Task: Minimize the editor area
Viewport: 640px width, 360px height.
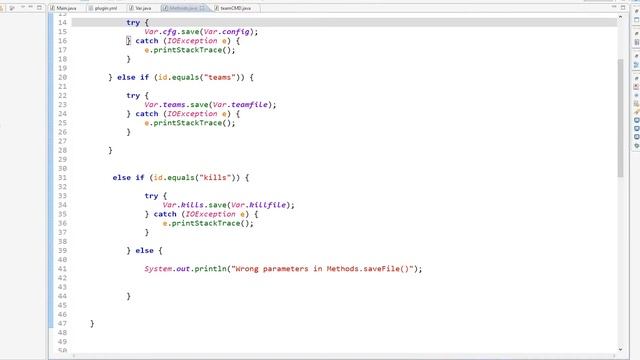Action: pos(614,7)
